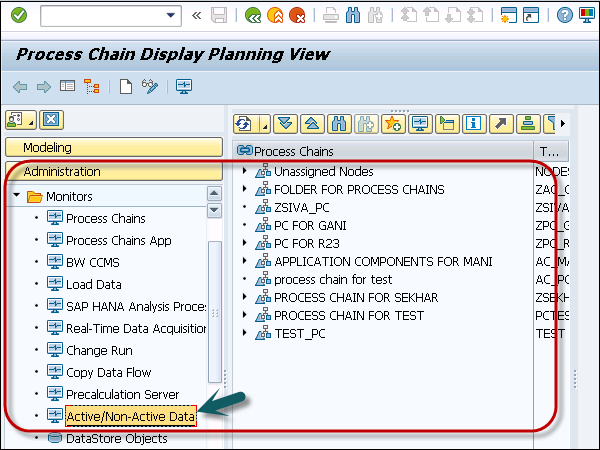Click the Save diskette icon

[x=219, y=16]
